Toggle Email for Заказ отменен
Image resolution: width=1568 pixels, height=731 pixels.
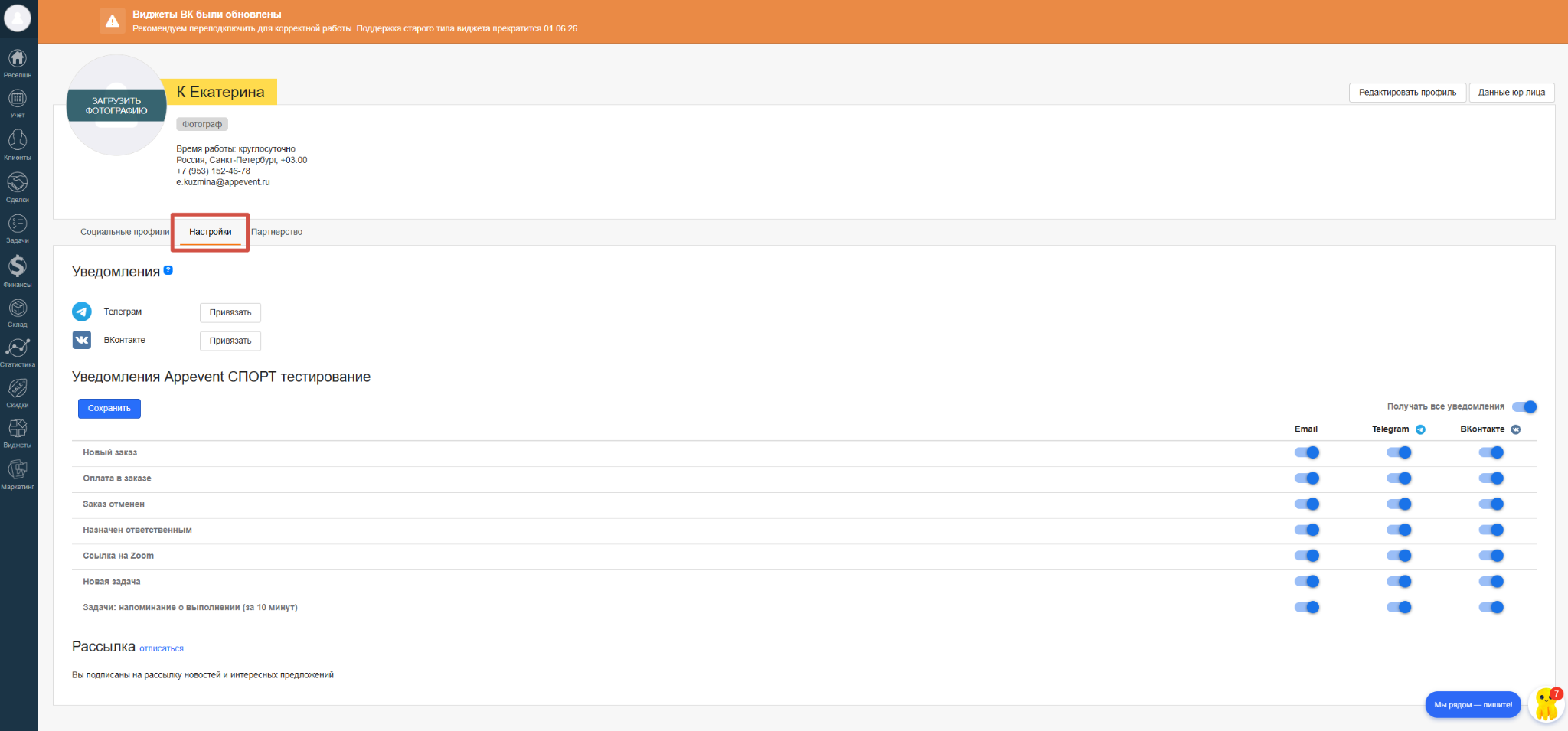tap(1307, 504)
